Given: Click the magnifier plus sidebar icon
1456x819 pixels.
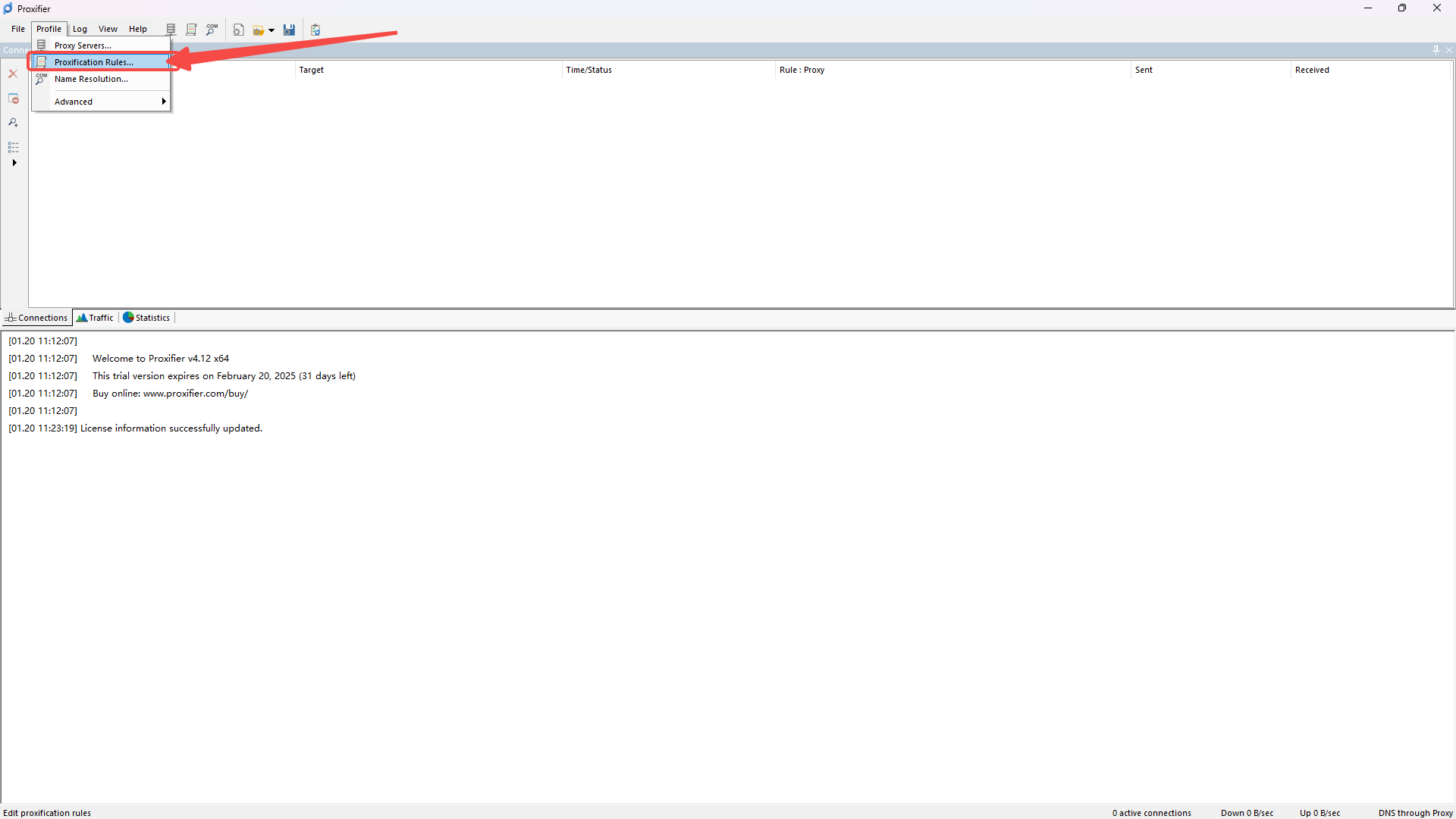Looking at the screenshot, I should click(x=13, y=123).
